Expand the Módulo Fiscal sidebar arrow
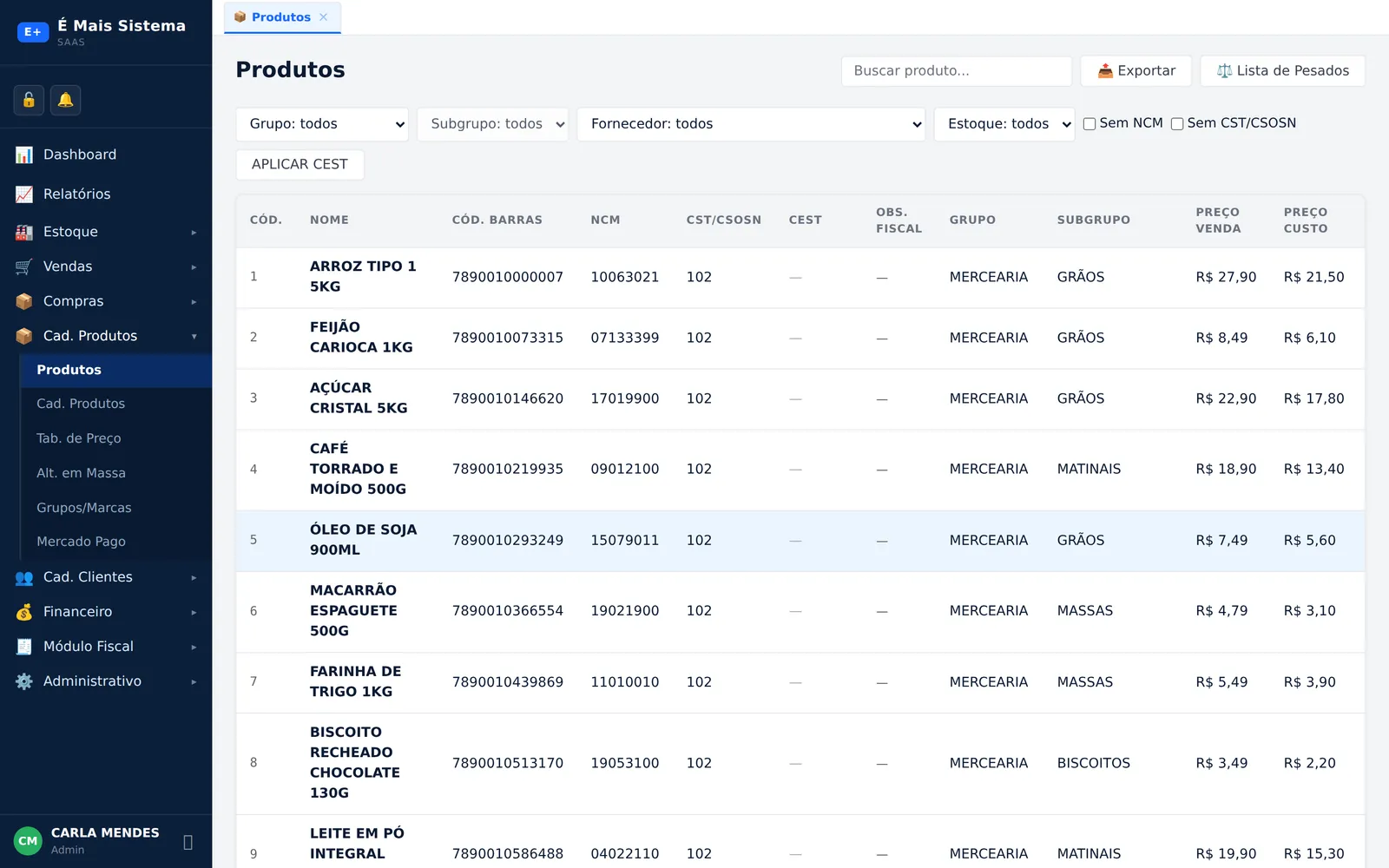The image size is (1389, 868). (x=194, y=648)
